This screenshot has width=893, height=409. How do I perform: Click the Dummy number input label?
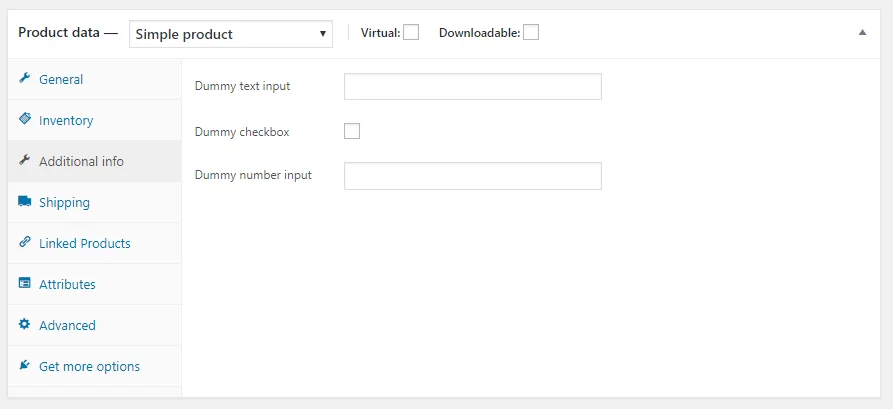coord(253,175)
